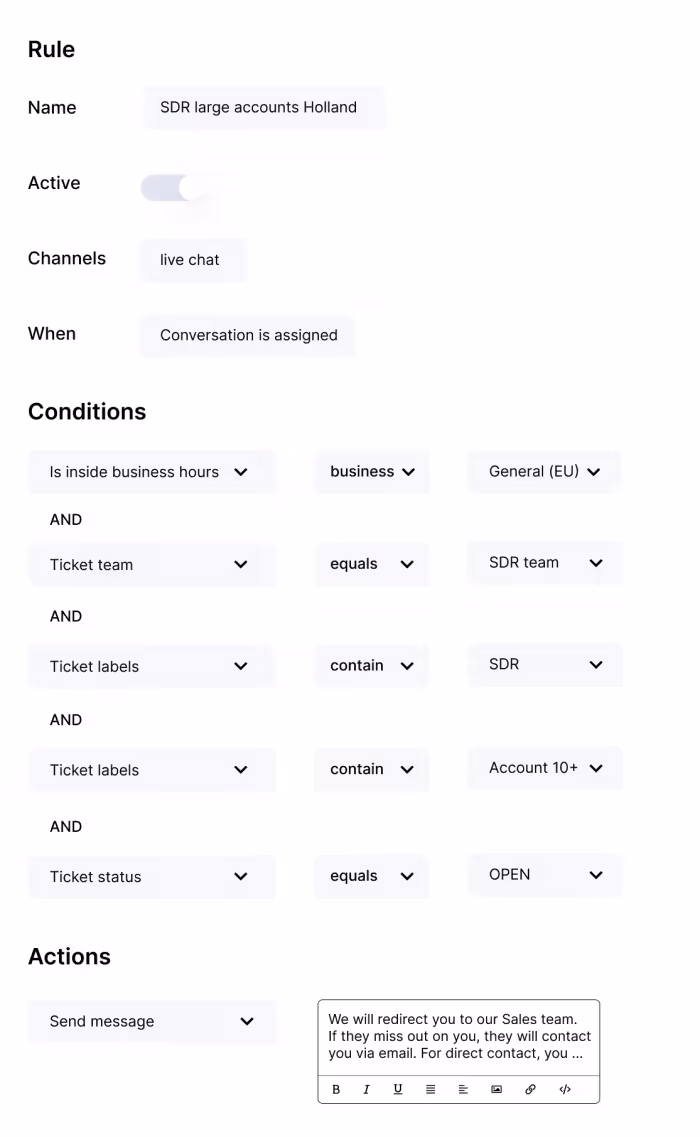Apply italic formatting in message editor
The image size is (700, 1137).
[366, 1090]
